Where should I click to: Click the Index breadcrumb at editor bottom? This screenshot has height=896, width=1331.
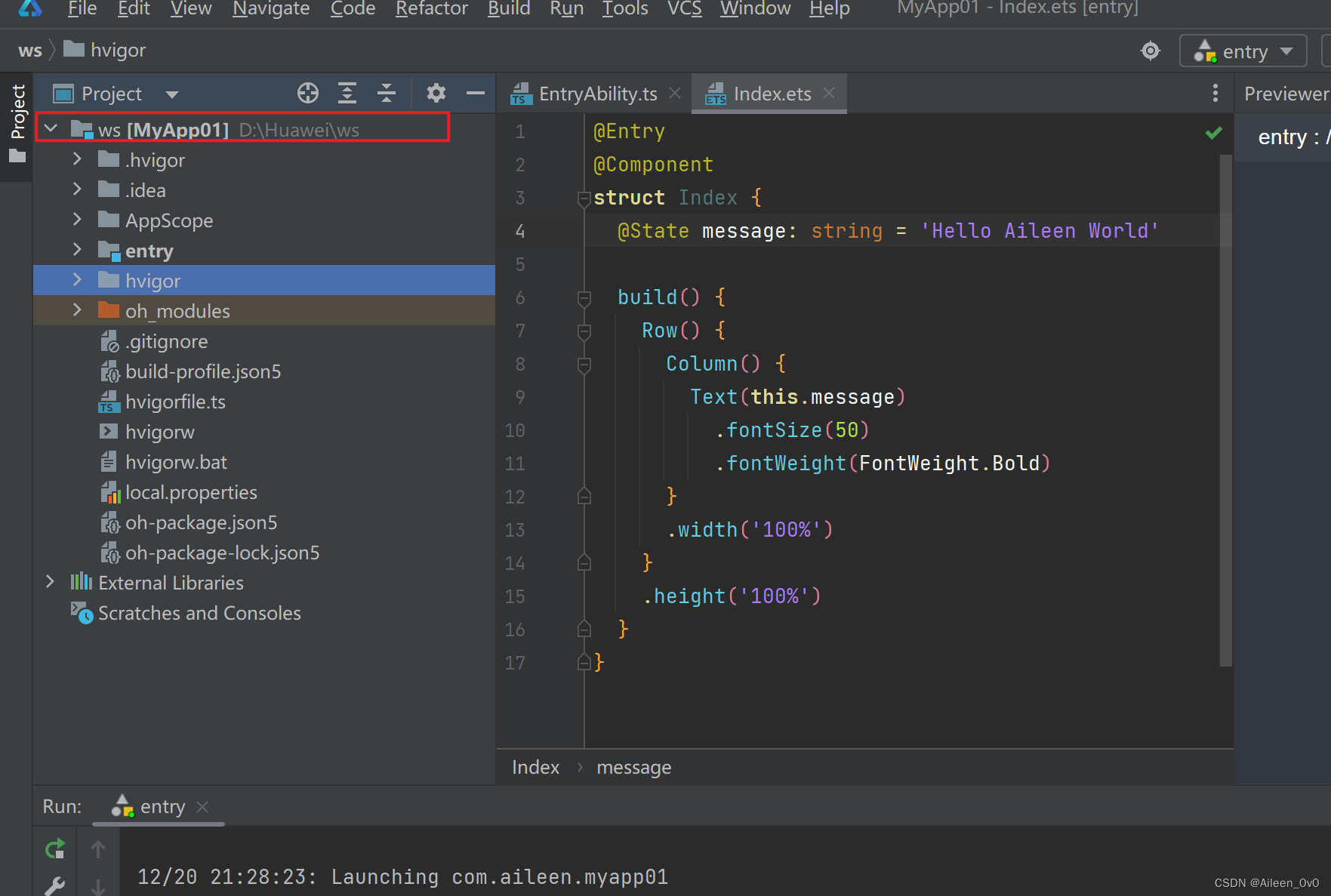(x=535, y=768)
